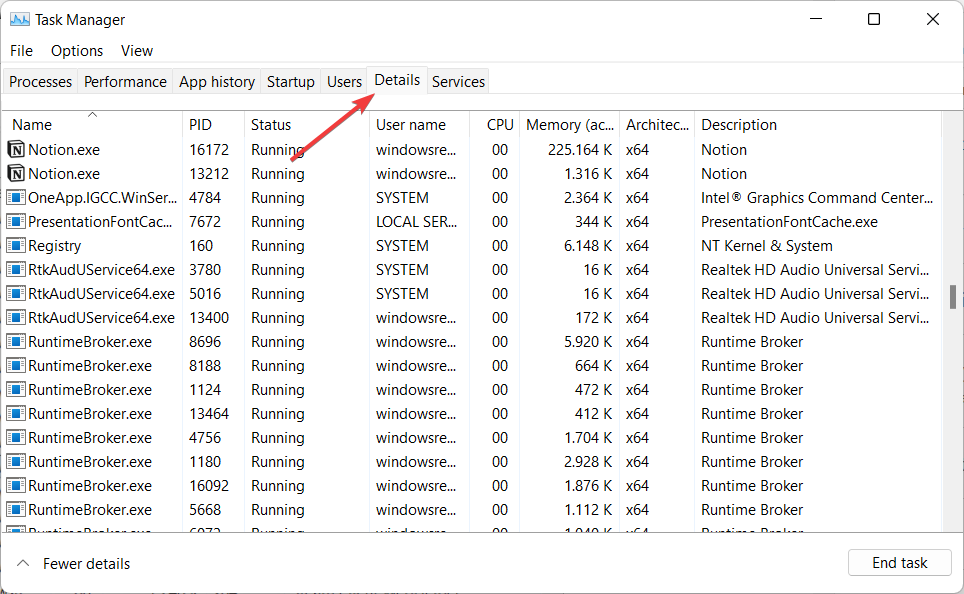Sort by the Memory column header
Viewport: 964px width, 594px height.
click(x=570, y=124)
